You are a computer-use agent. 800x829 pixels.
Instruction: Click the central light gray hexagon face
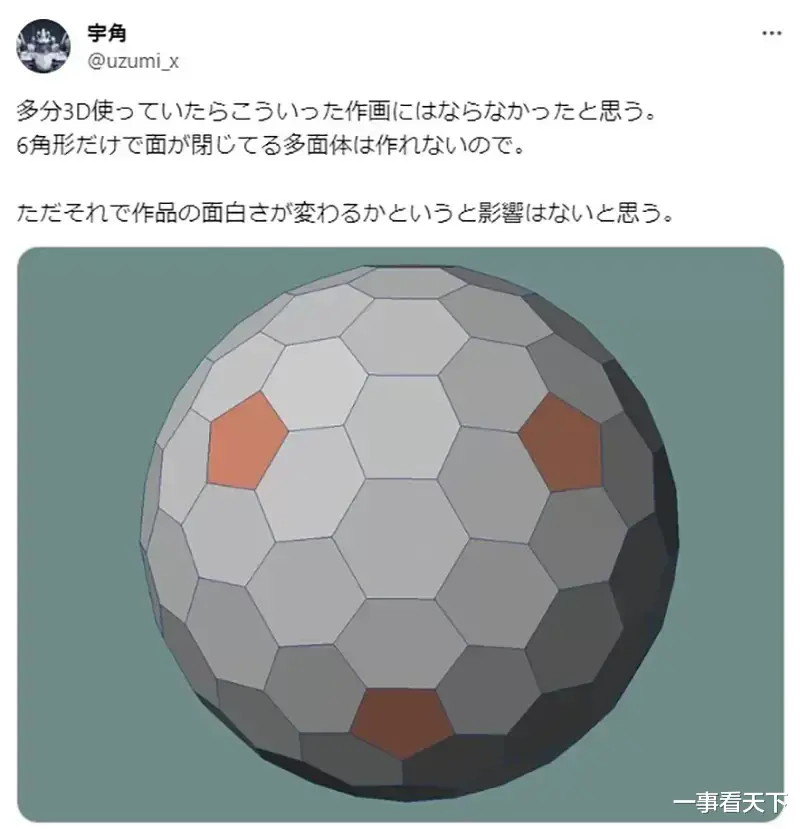pyautogui.click(x=403, y=538)
